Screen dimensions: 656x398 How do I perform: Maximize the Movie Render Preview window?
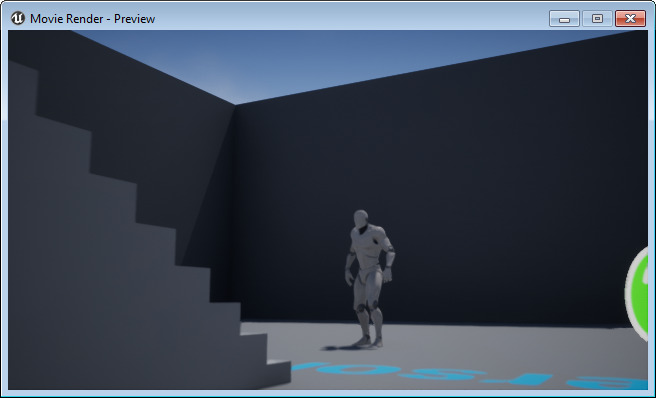[x=597, y=19]
